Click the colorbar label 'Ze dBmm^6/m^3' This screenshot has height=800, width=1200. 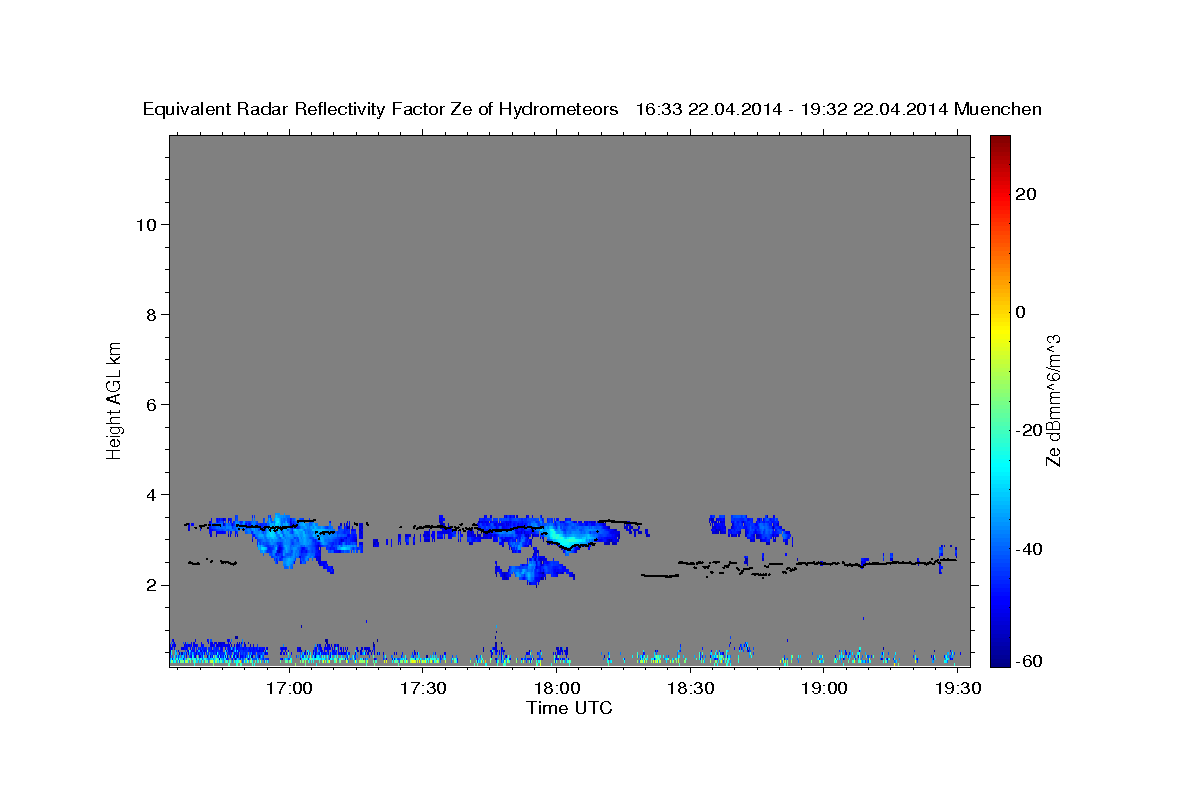coord(1052,400)
